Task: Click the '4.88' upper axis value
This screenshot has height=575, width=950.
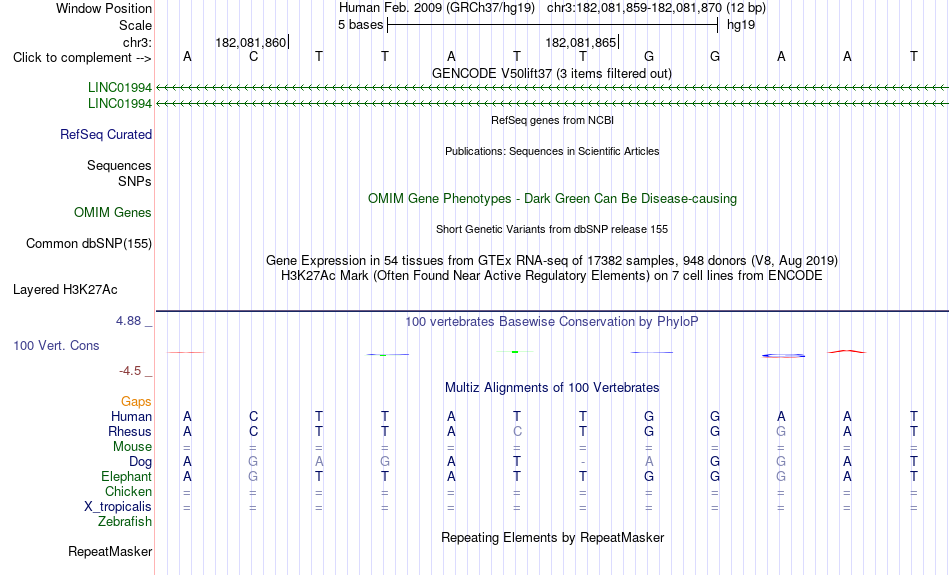Action: tap(128, 321)
